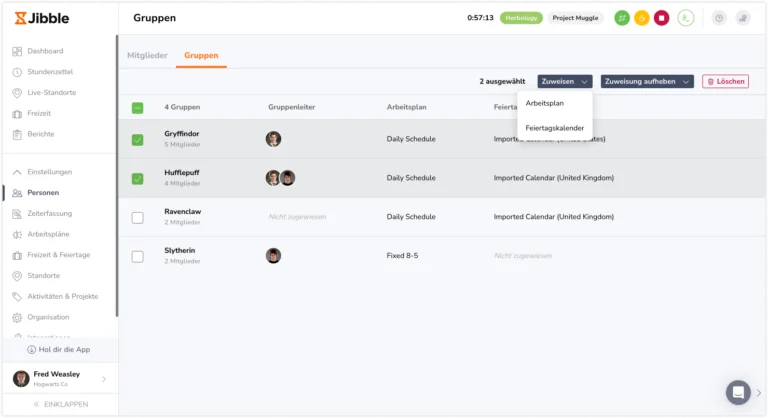Click the green outlined user icon
Viewport: 768px width, 418px height.
coord(686,18)
